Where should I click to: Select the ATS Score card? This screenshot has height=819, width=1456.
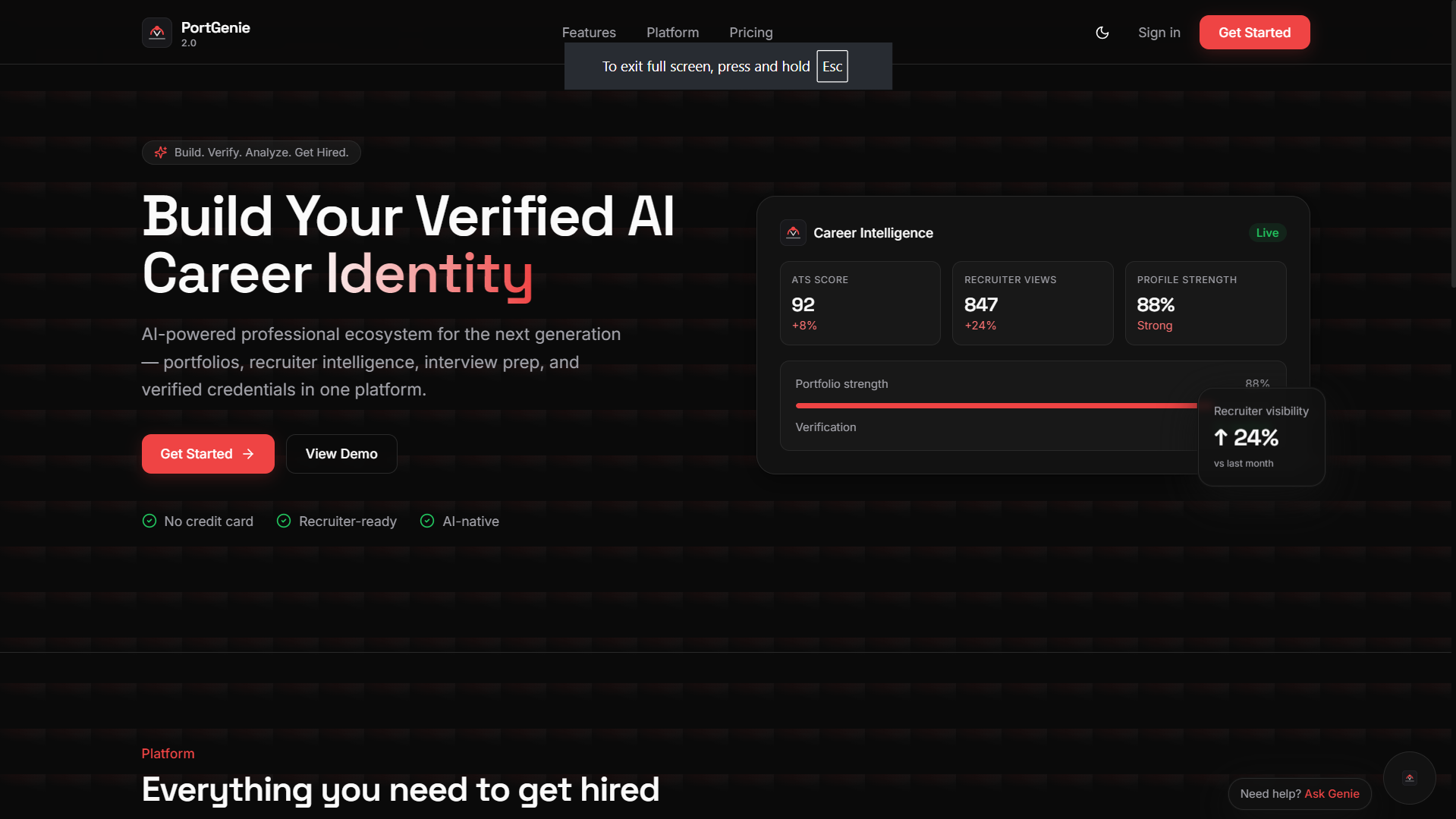click(860, 304)
